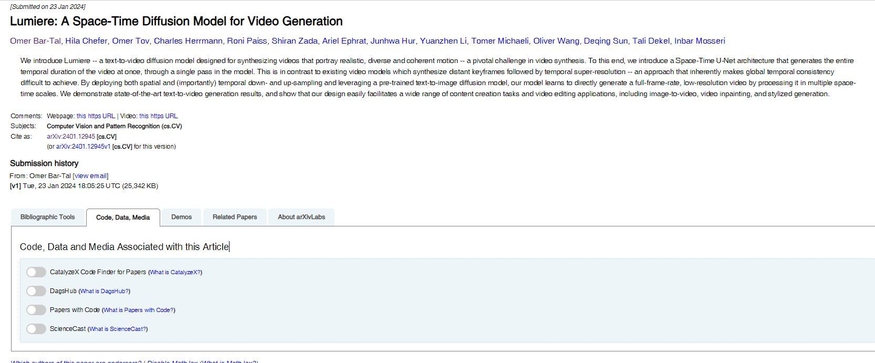Go to the About arXivLabs tab
The image size is (875, 363).
click(301, 217)
